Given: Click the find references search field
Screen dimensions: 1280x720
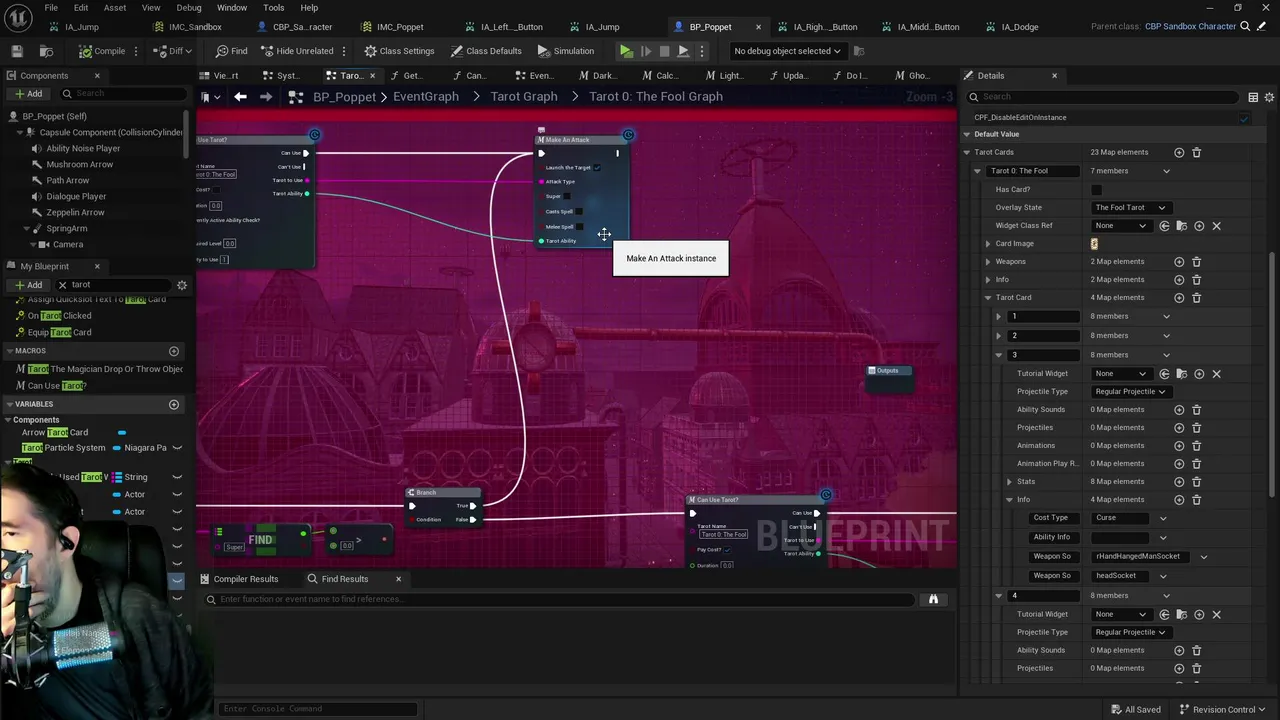Looking at the screenshot, I should pyautogui.click(x=560, y=599).
